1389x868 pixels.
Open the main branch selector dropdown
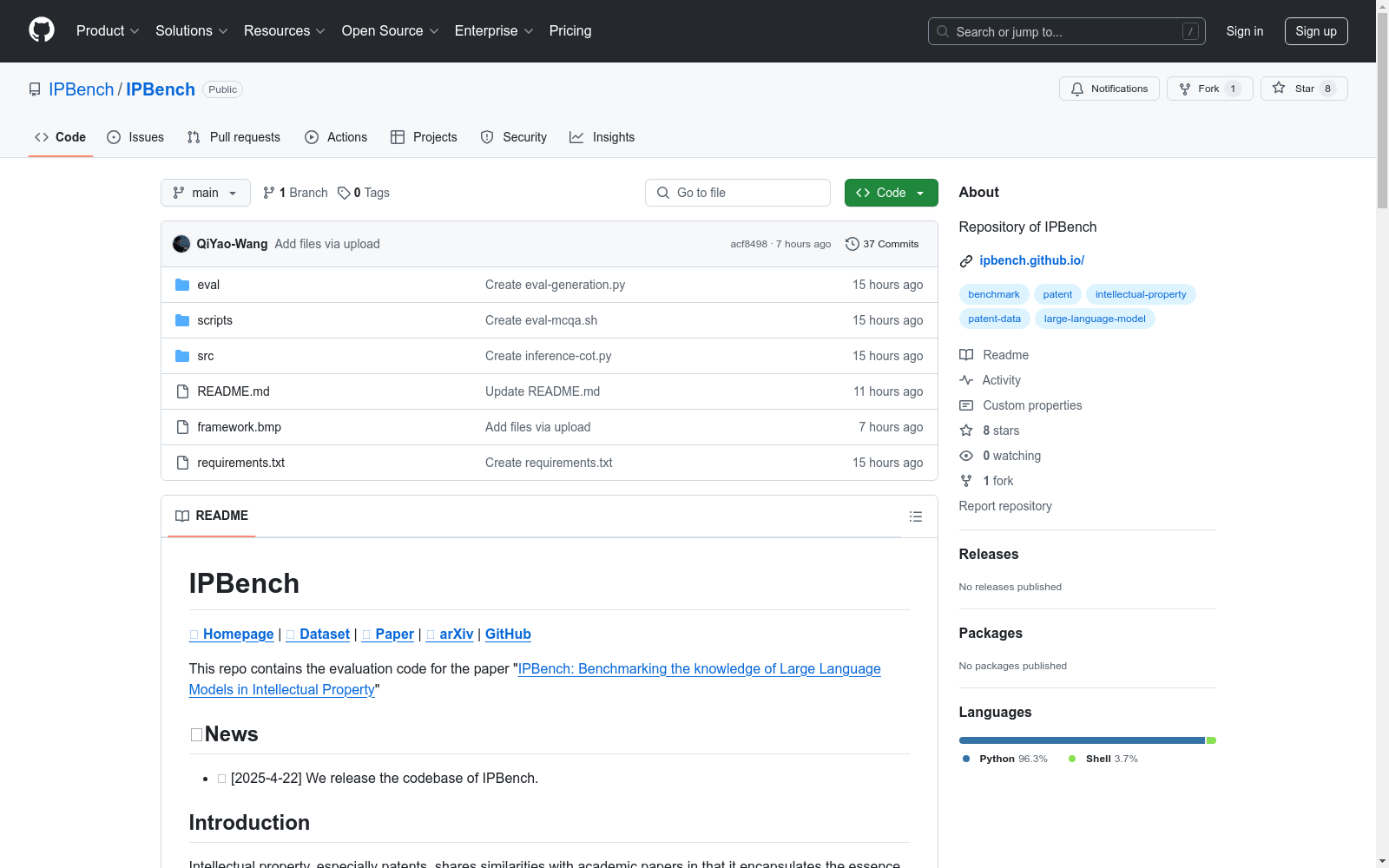pos(206,193)
